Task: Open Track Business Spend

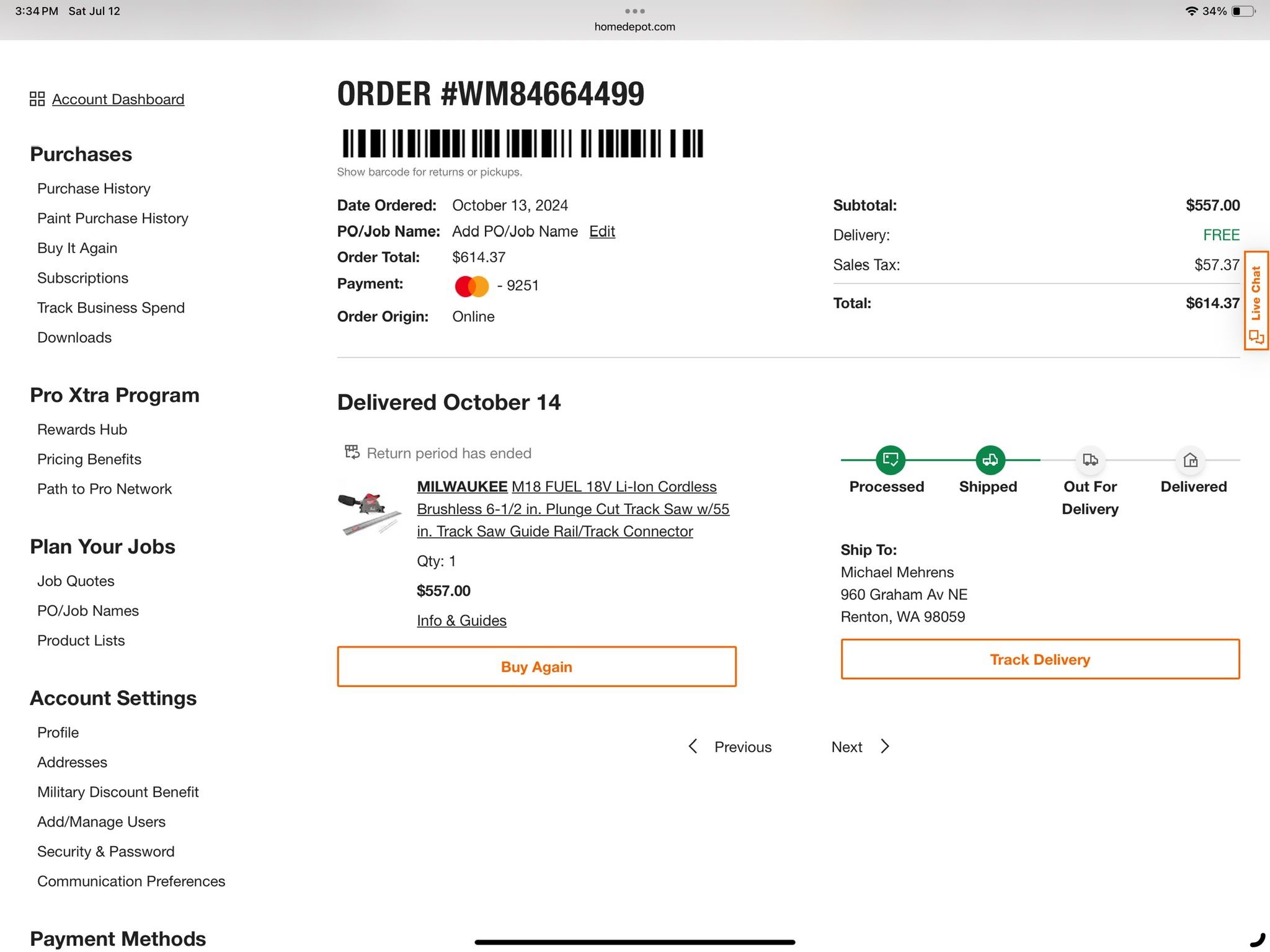Action: click(x=111, y=308)
